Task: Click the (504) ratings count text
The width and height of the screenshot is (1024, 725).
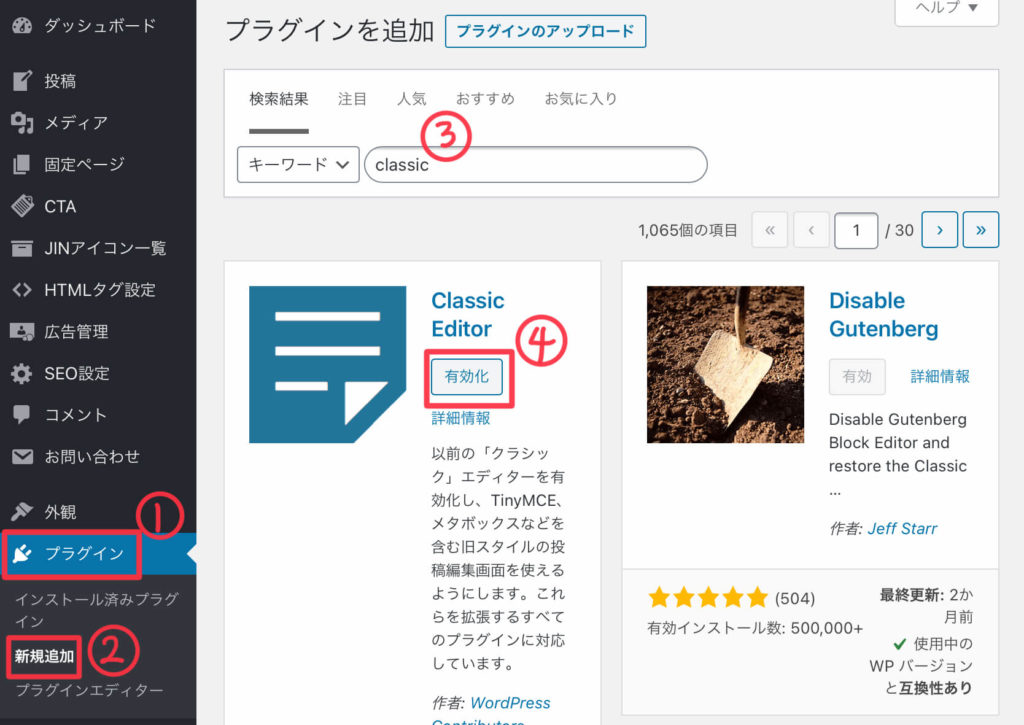Action: [x=795, y=598]
